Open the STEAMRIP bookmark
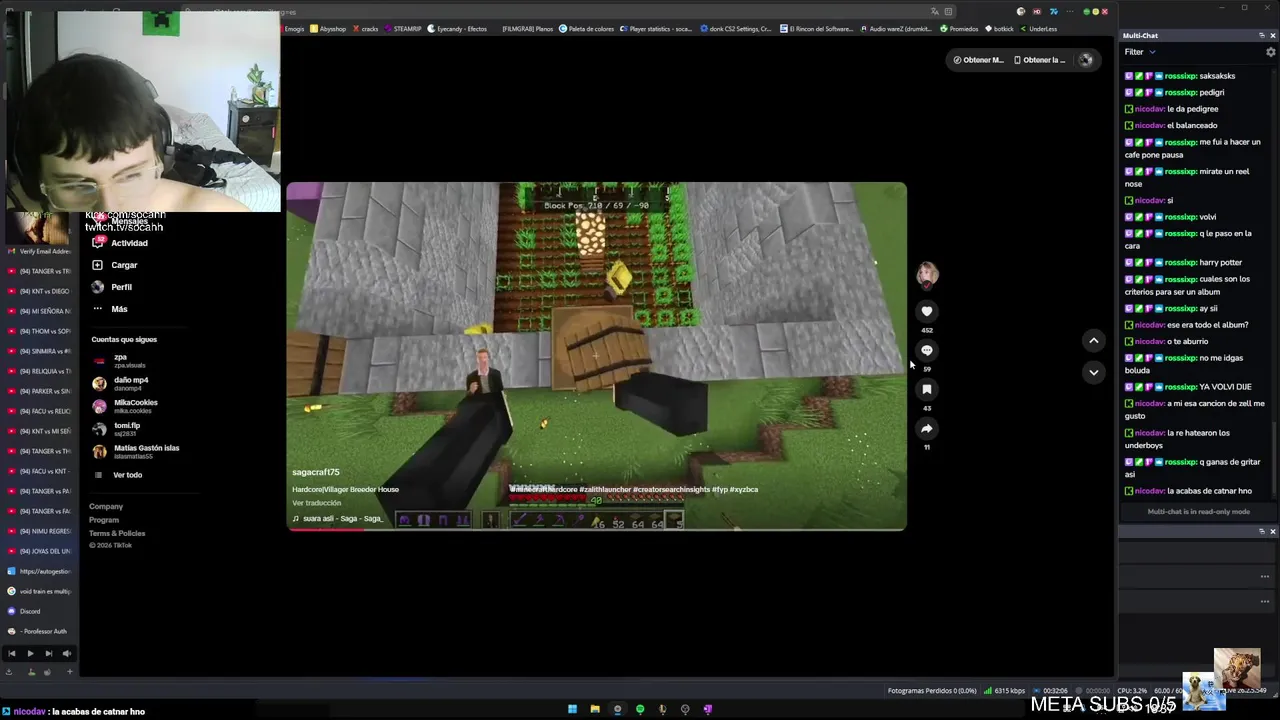1280x720 pixels. [x=403, y=29]
